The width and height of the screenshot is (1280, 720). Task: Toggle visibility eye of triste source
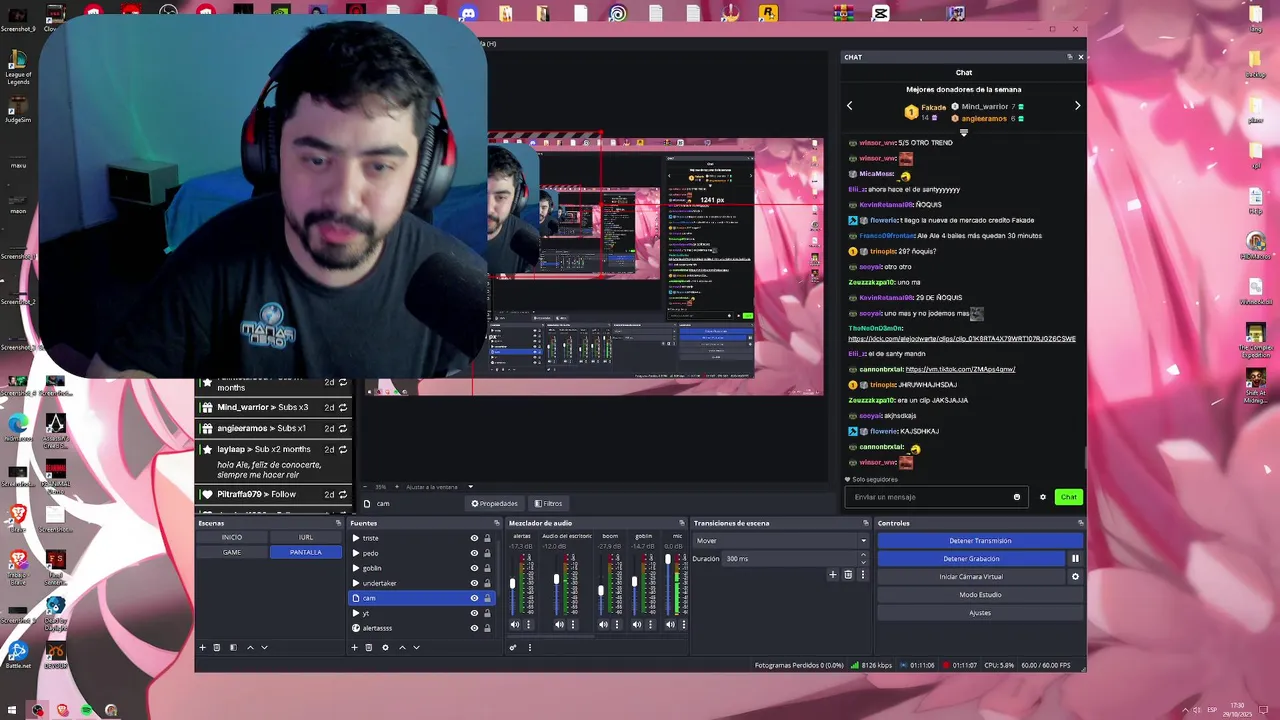(x=474, y=538)
